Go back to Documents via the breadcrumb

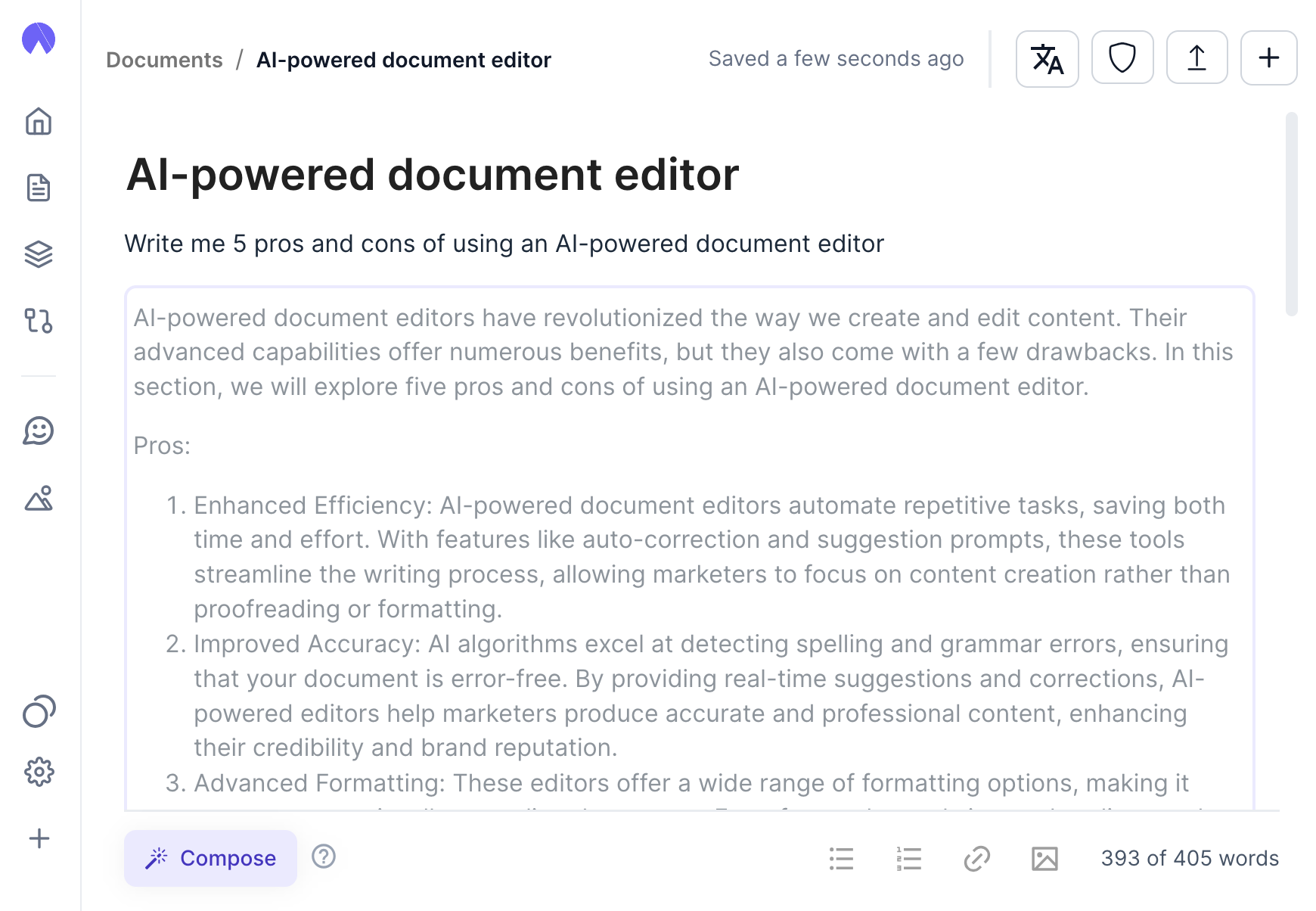point(164,59)
